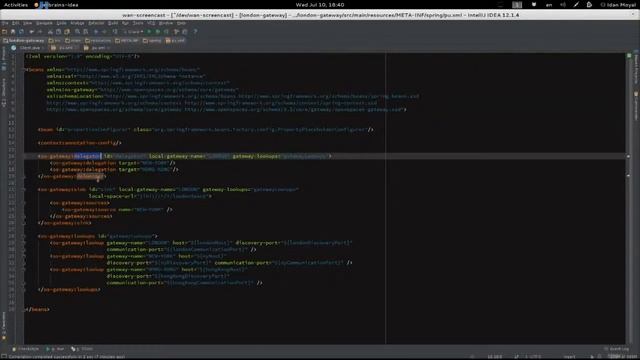The height and width of the screenshot is (360, 640).
Task: Open the Help menu
Action: pyautogui.click(x=181, y=23)
